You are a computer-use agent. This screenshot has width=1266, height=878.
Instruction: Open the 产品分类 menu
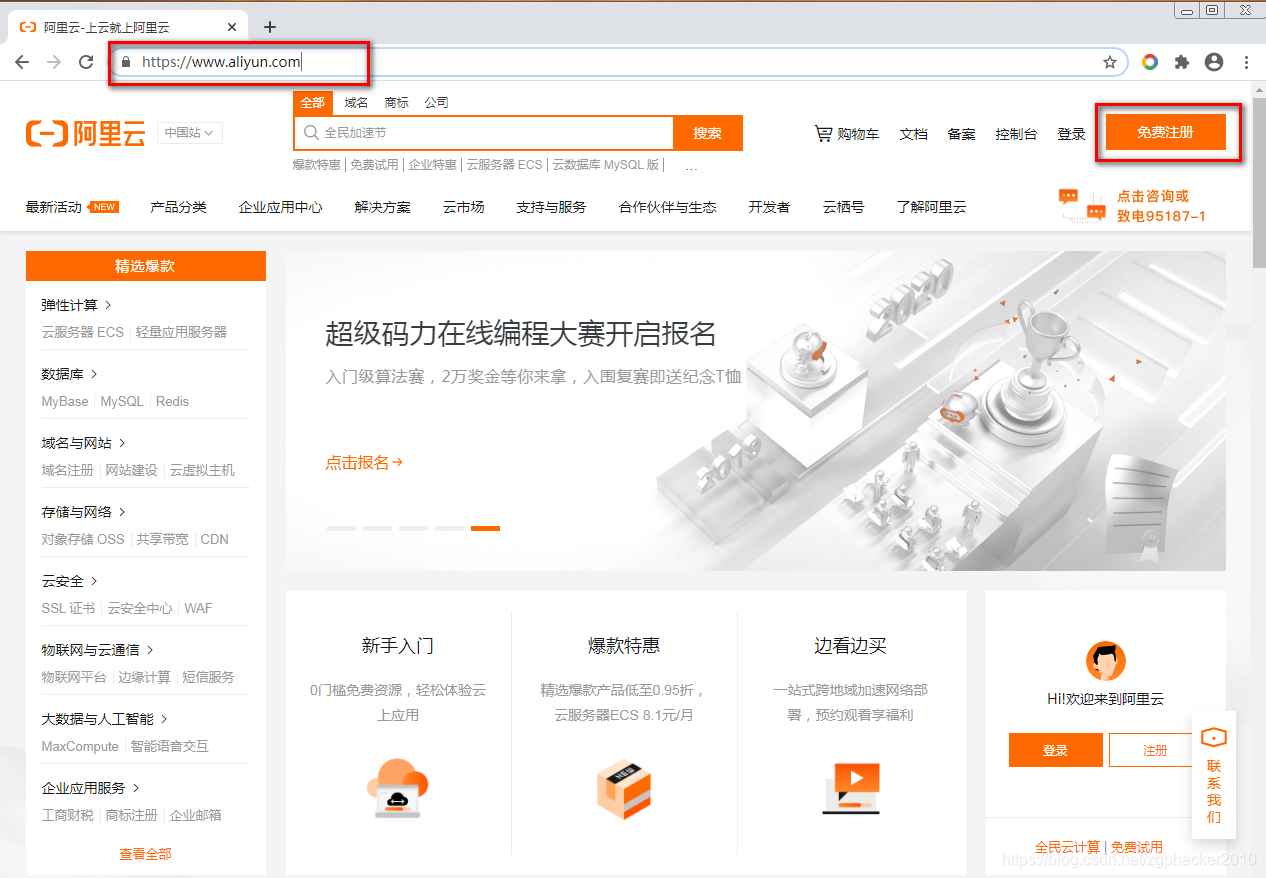coord(178,207)
